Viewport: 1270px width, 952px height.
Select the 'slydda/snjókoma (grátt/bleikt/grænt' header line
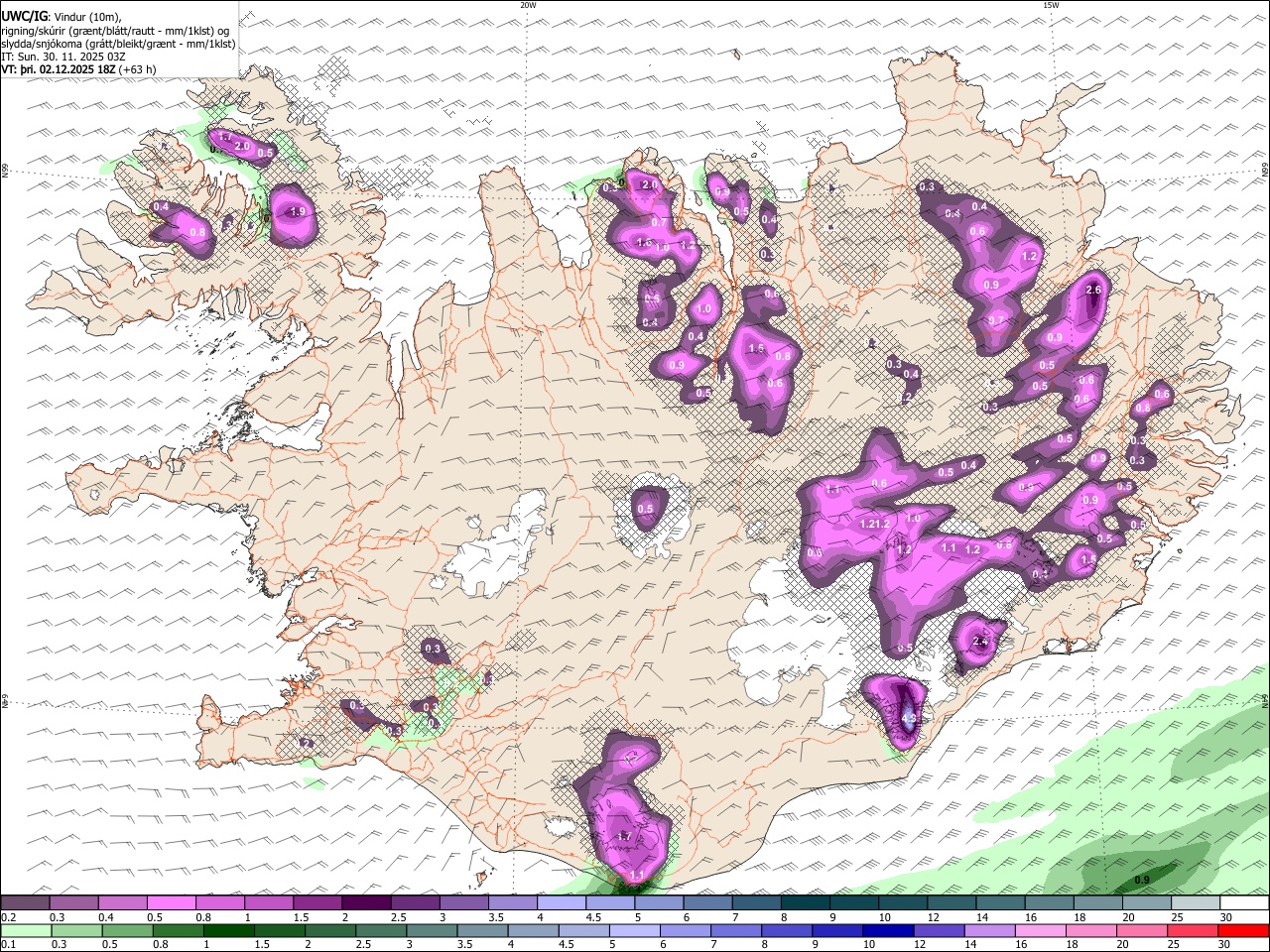pyautogui.click(x=118, y=44)
